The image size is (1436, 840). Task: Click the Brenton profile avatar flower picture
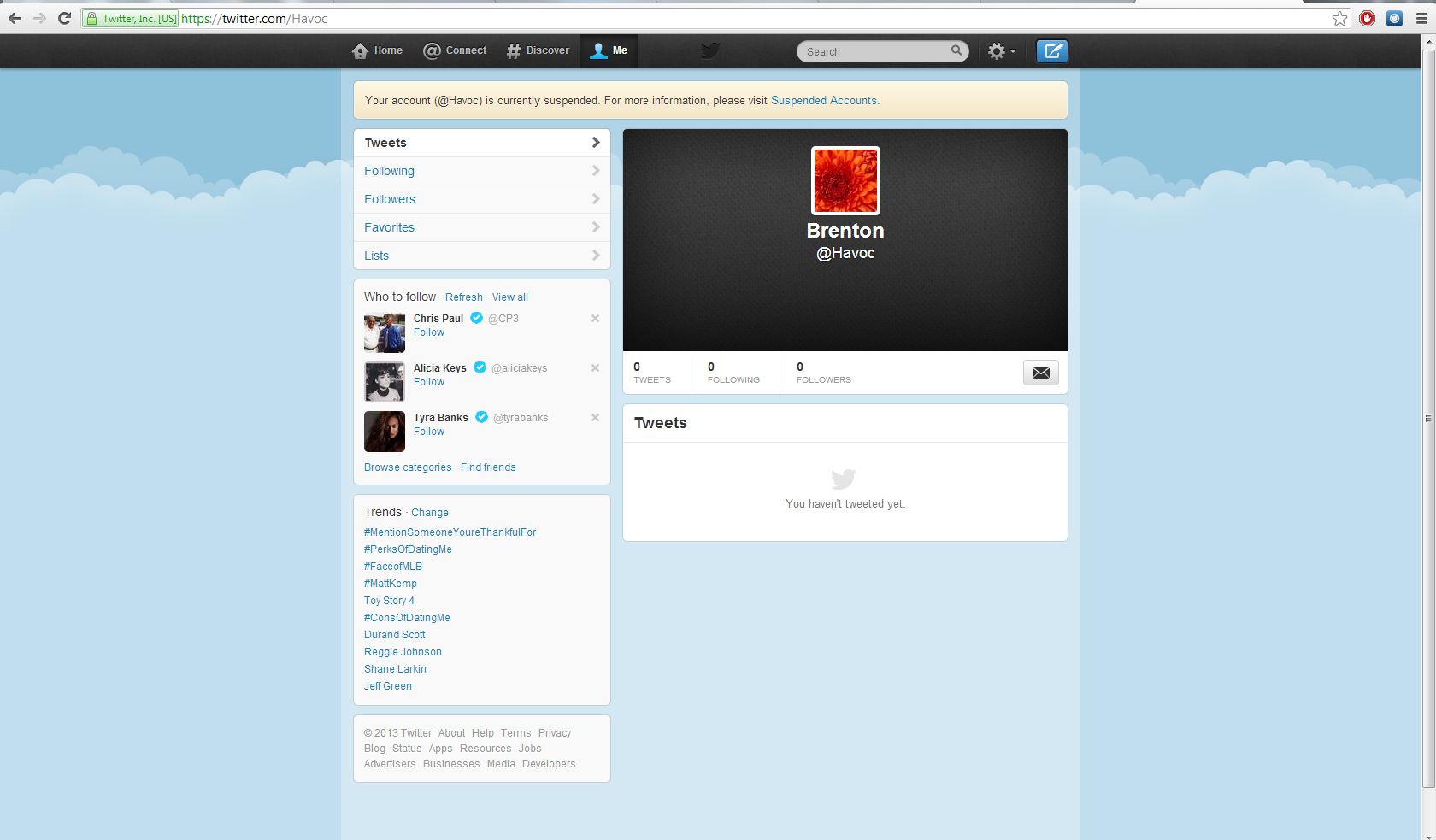845,180
